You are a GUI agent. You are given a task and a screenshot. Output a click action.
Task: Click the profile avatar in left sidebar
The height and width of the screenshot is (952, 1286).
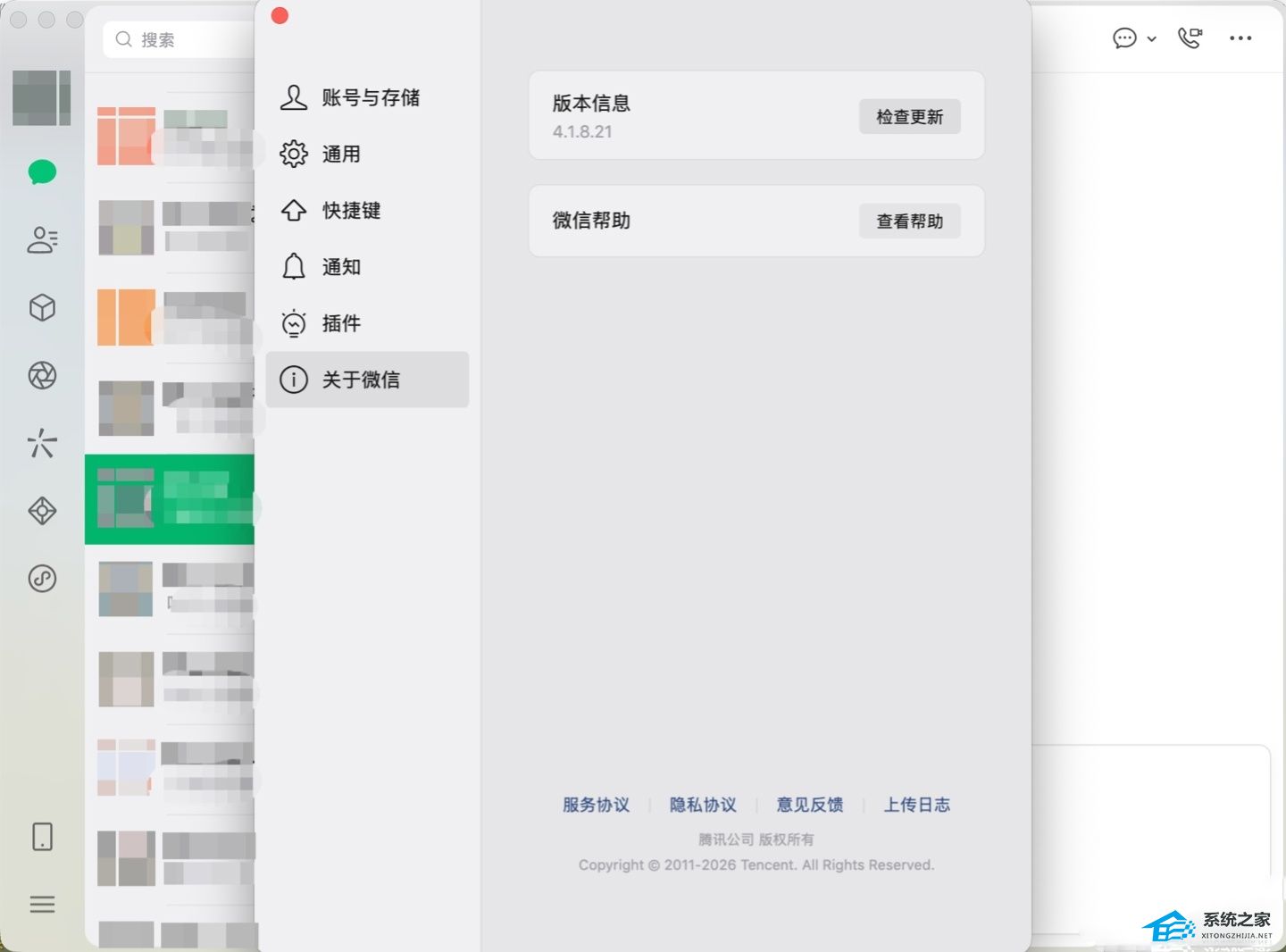coord(41,97)
